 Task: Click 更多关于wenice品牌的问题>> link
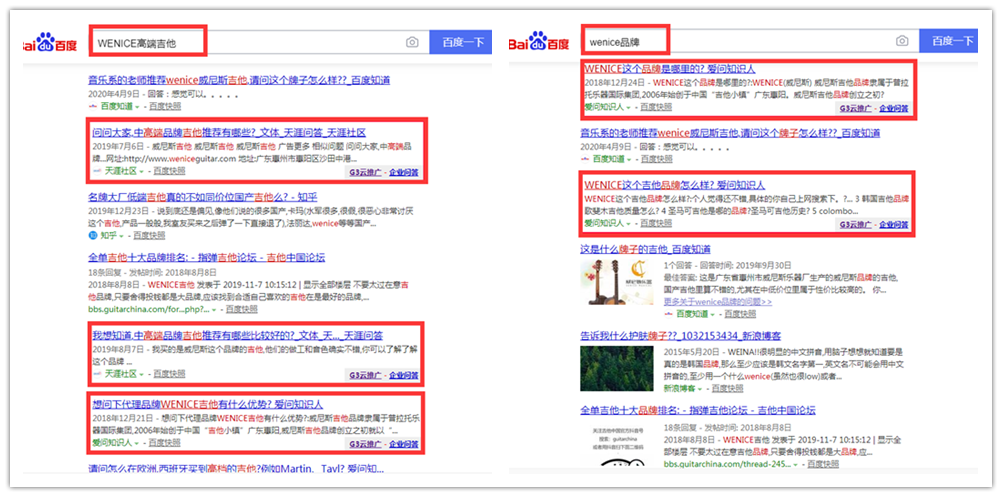tap(718, 302)
